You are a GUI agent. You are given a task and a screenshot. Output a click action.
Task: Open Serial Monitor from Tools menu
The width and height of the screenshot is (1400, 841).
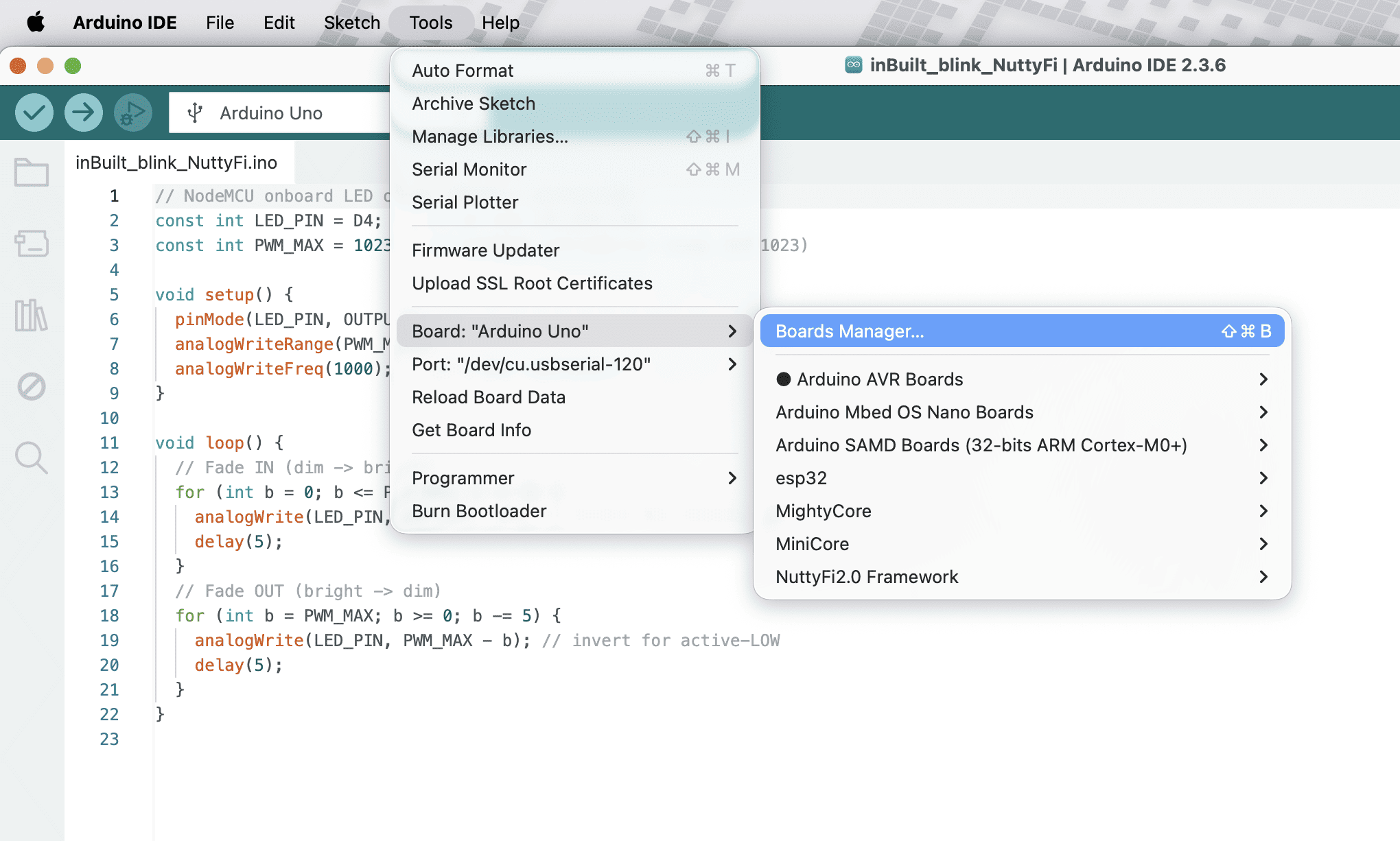469,169
